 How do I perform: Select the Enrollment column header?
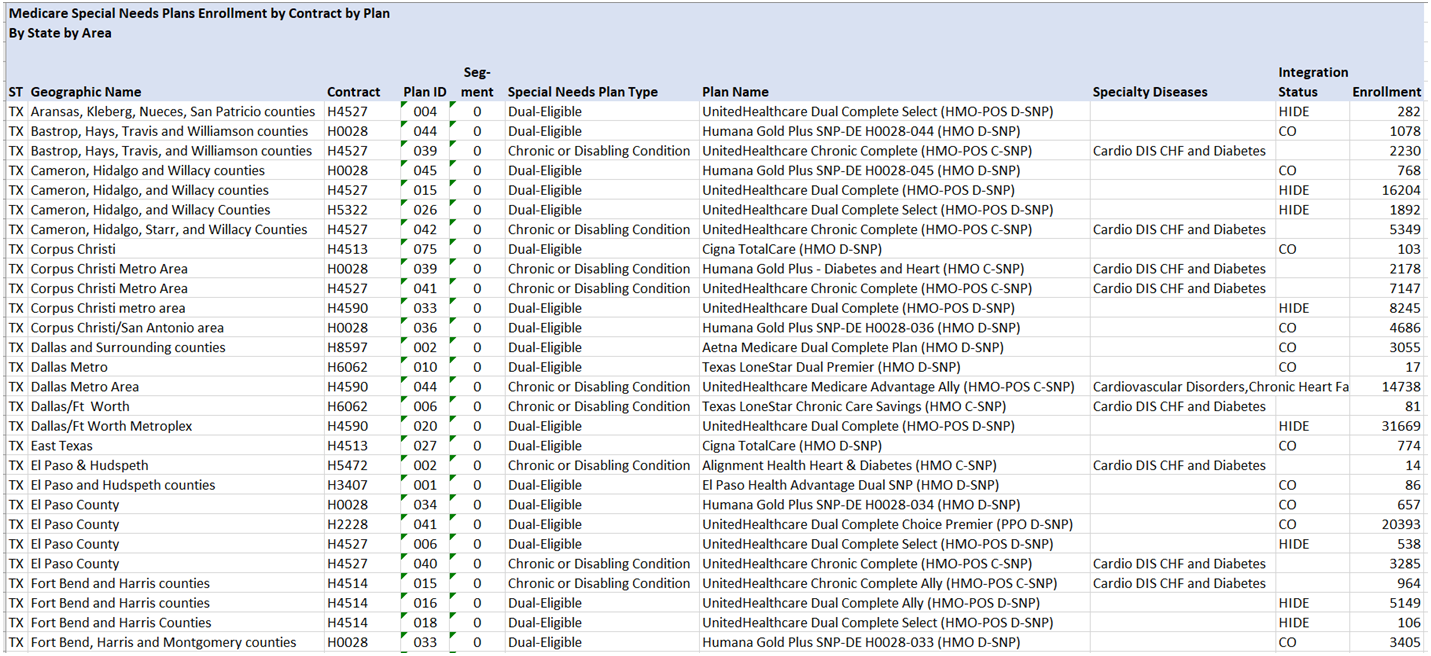click(x=1387, y=92)
